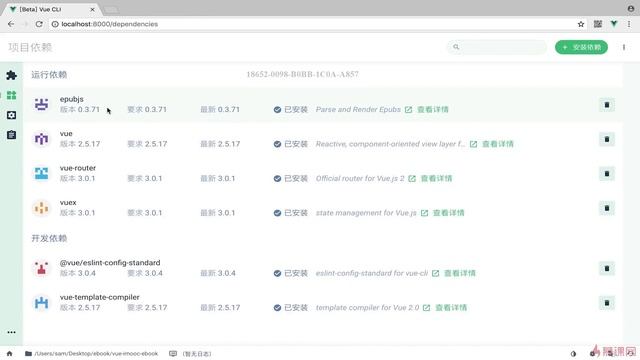Click 'template compiler for Vue 2.0' description
Screen dimensions: 640x360
coord(367,307)
